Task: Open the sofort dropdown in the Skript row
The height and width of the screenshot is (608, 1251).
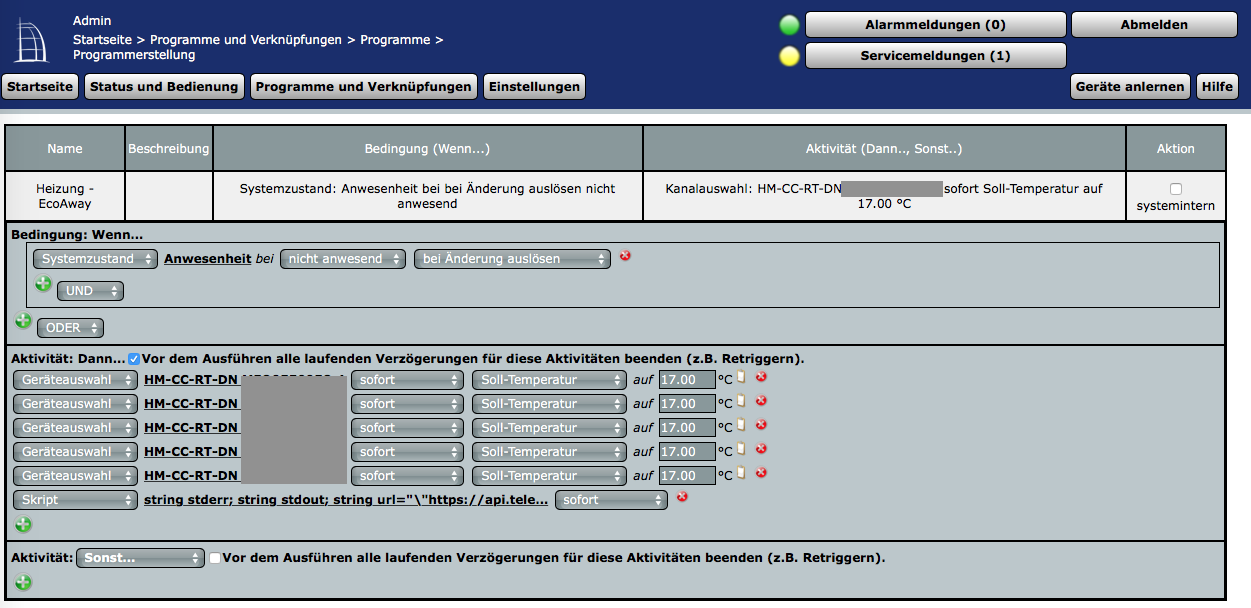Action: 611,500
